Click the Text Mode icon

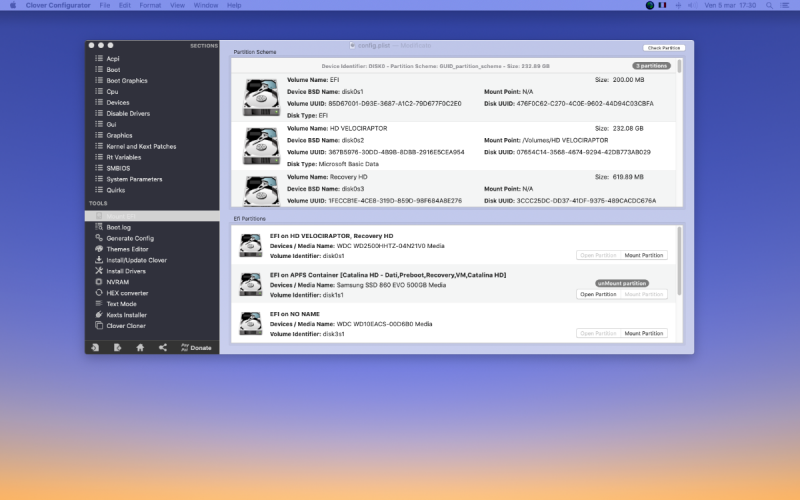click(99, 304)
